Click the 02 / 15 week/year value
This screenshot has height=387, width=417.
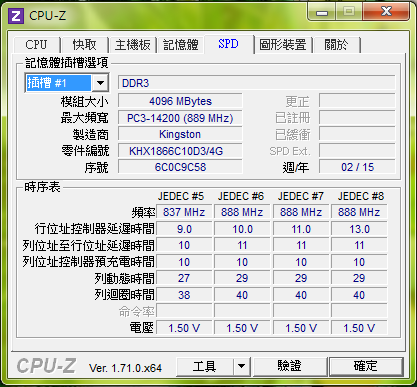coord(357,167)
